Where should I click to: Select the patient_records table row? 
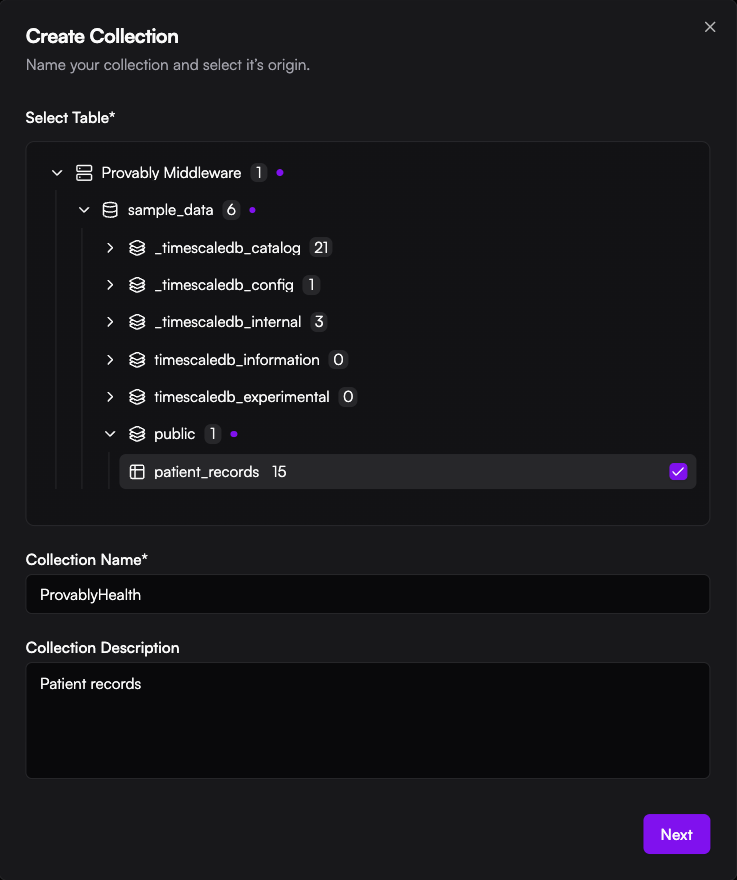click(x=400, y=472)
